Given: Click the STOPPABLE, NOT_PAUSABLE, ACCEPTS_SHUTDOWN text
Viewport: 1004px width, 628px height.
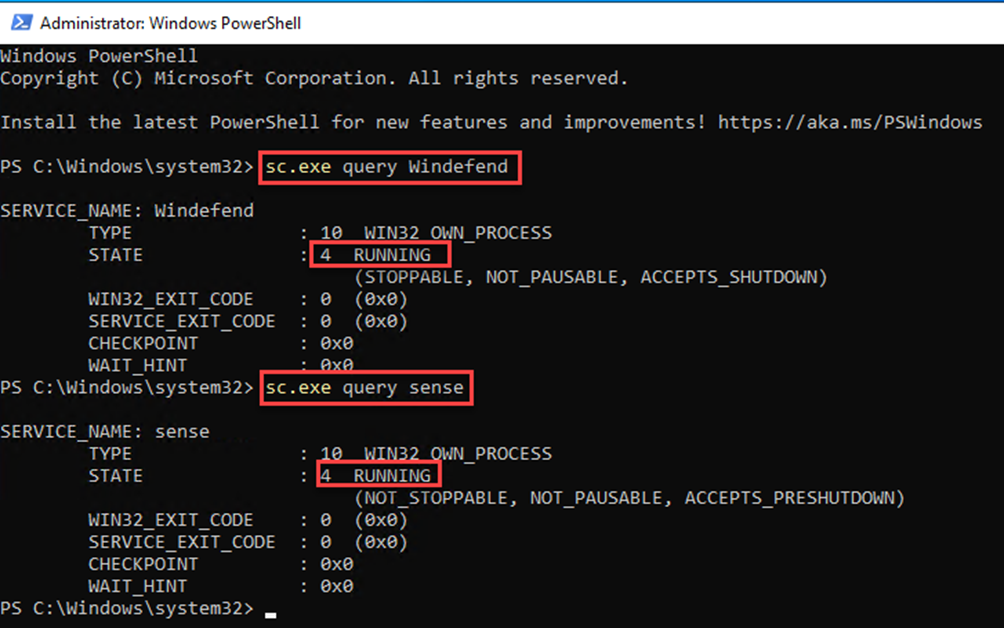Looking at the screenshot, I should (591, 277).
